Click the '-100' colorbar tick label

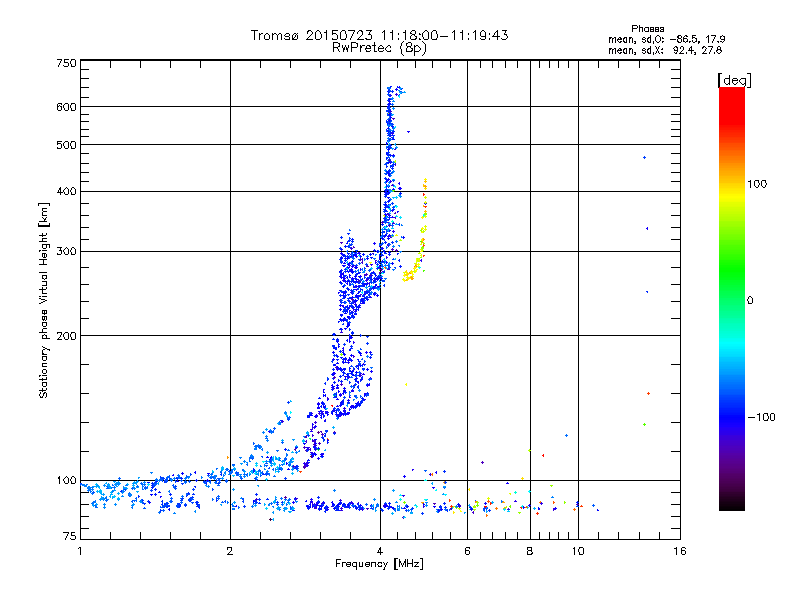(x=761, y=417)
